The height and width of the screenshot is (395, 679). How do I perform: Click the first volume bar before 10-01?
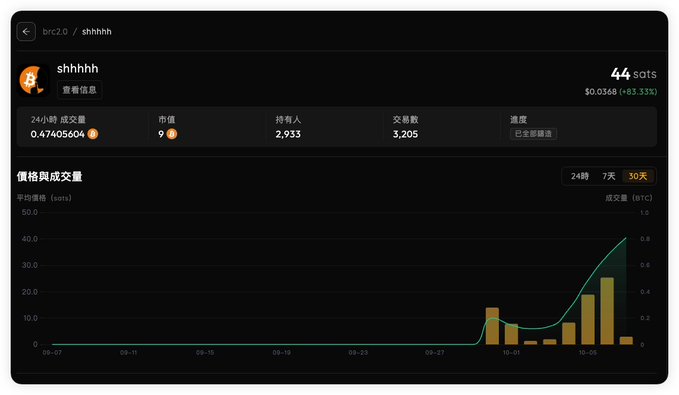pos(492,326)
